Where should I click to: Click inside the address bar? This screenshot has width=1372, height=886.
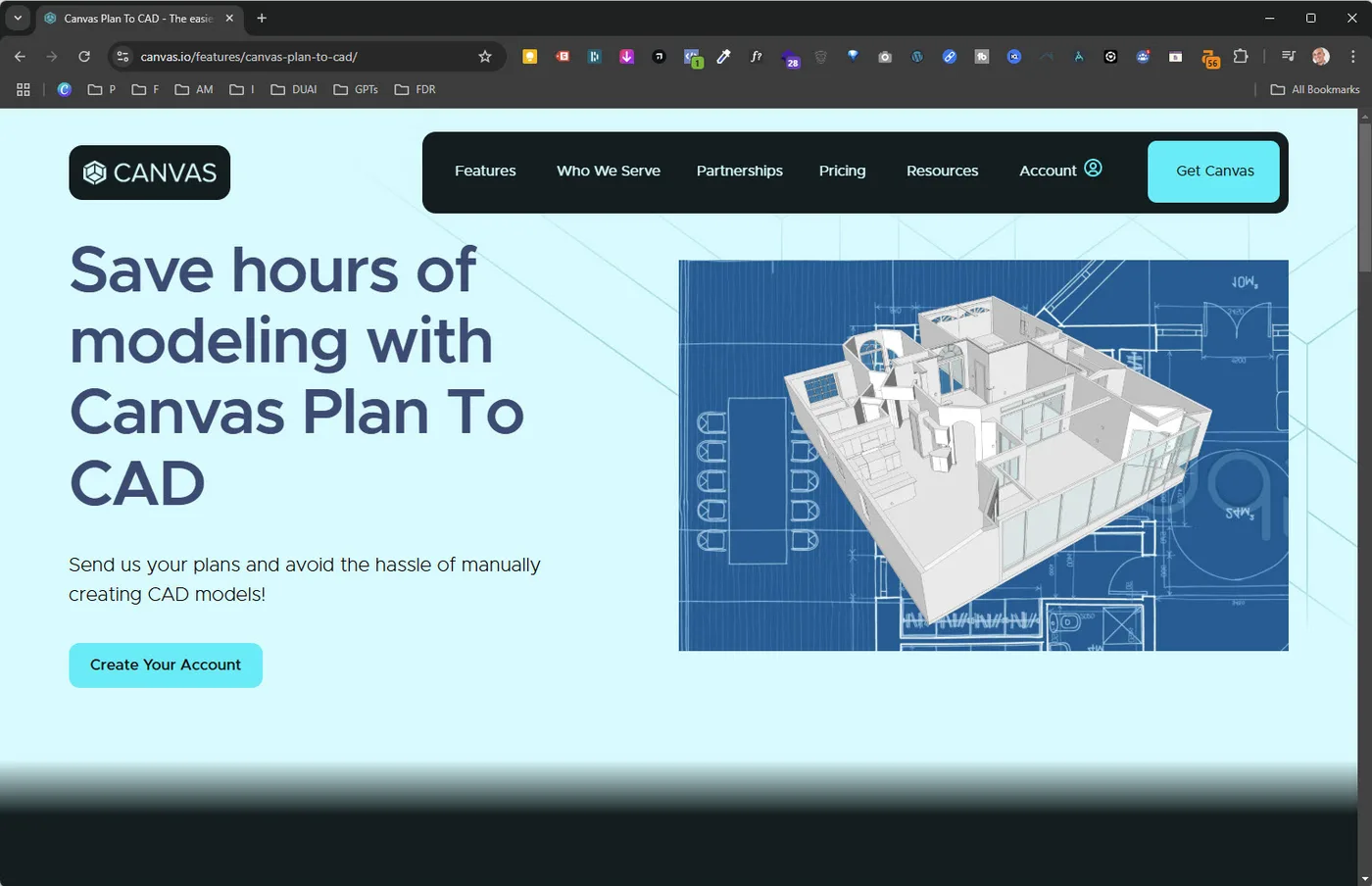coord(294,56)
